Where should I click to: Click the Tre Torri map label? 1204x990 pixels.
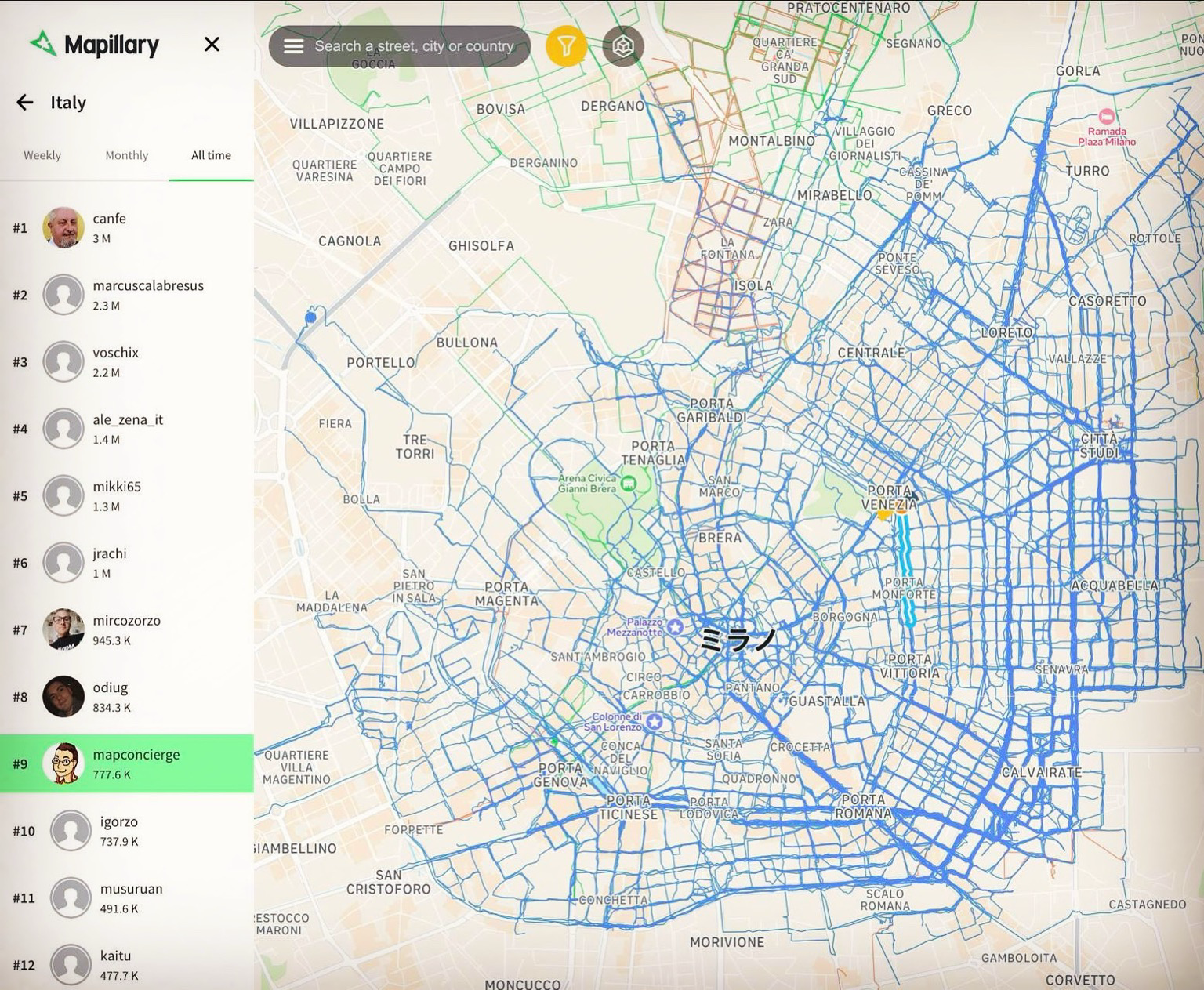click(x=415, y=447)
